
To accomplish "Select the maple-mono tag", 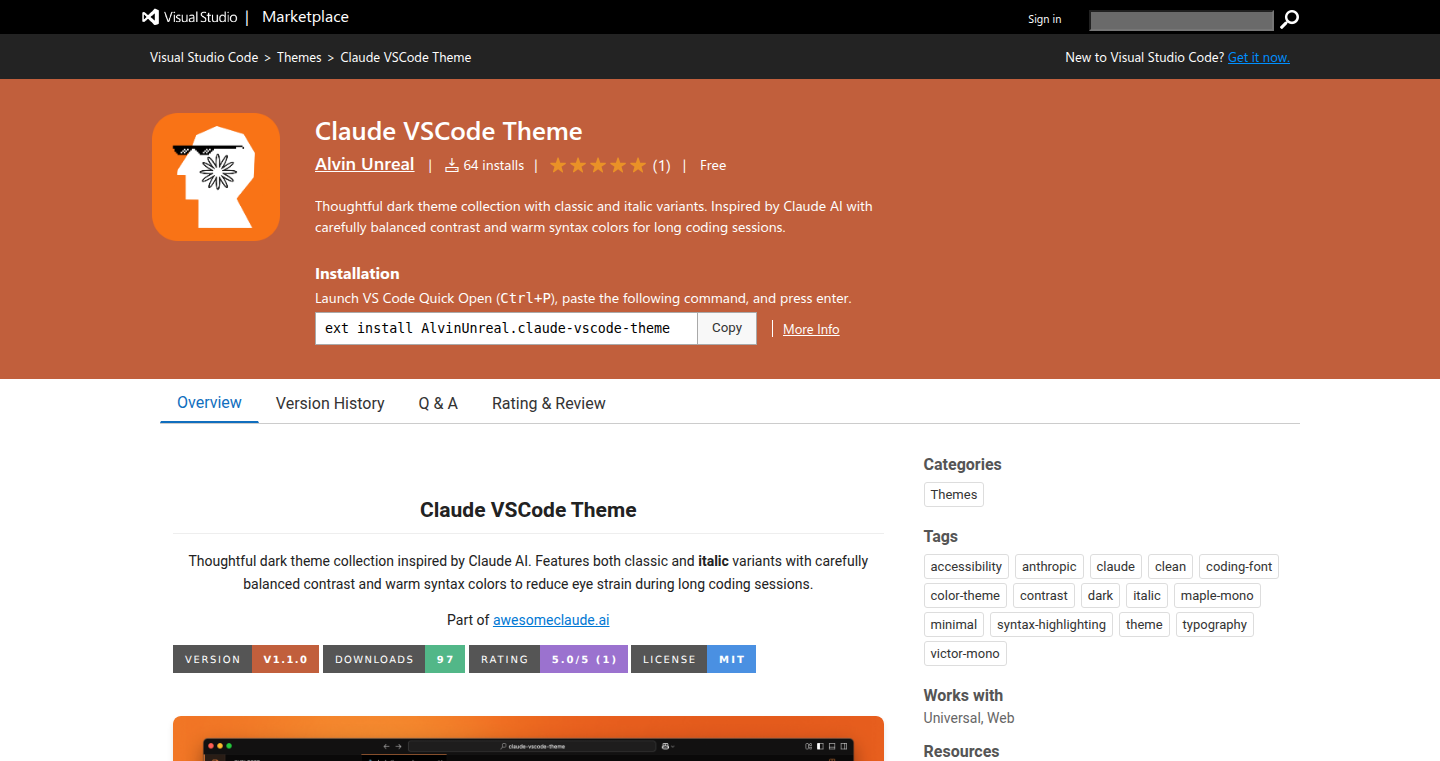I will point(1217,595).
